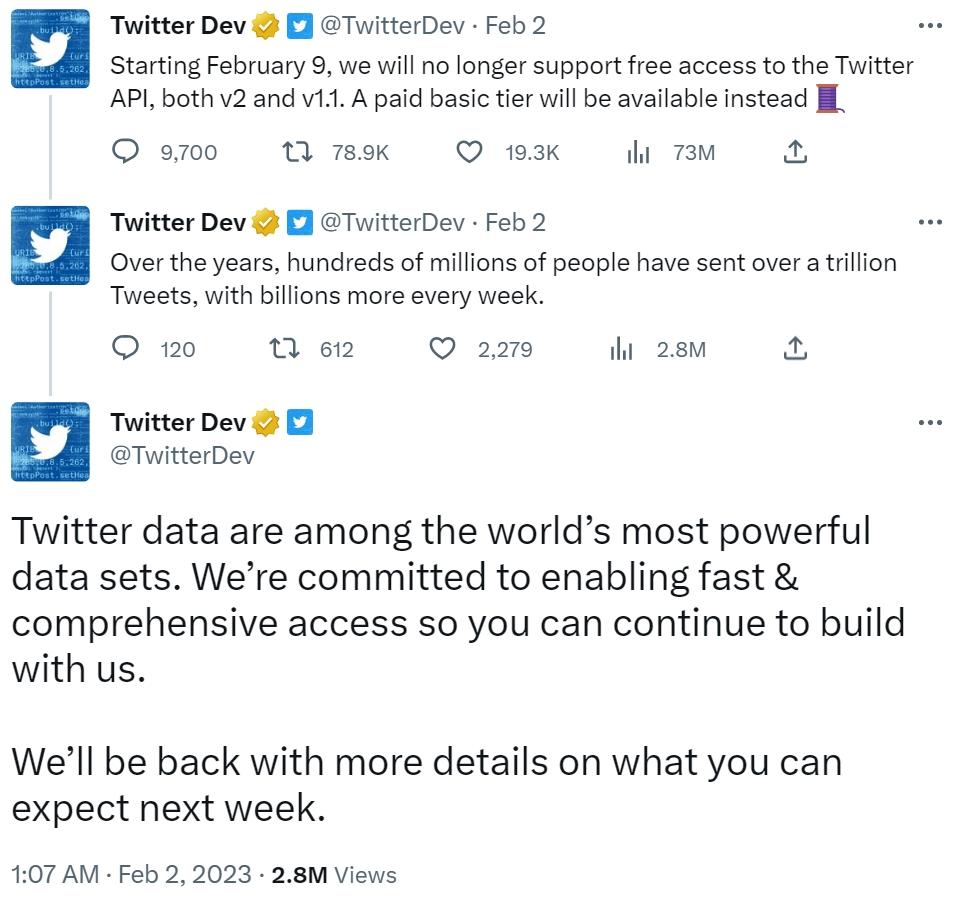Expand the three-dot menu on second tweet
Screen dimensions: 954x897
930,222
